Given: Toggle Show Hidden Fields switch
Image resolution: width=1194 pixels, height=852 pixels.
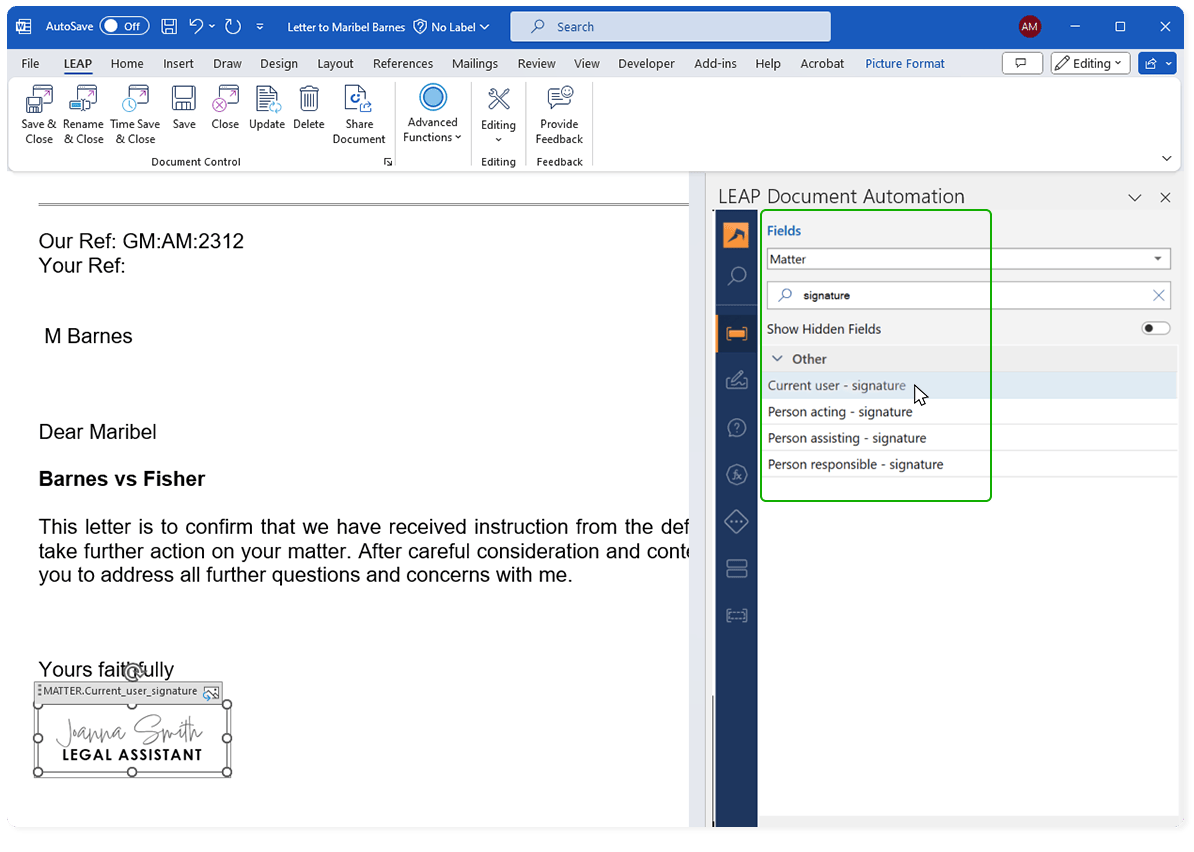Looking at the screenshot, I should tap(1155, 328).
